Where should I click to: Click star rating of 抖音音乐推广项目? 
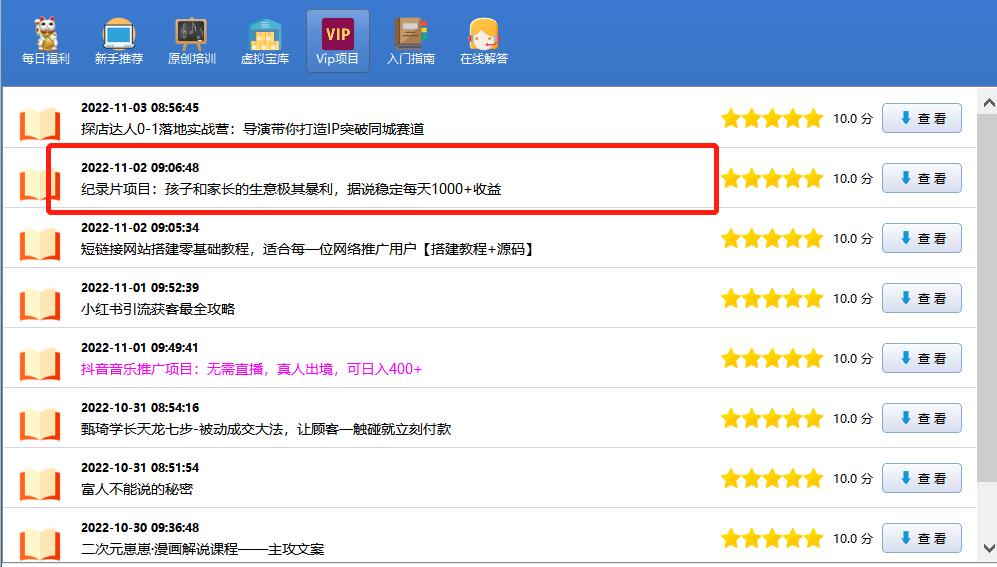772,359
